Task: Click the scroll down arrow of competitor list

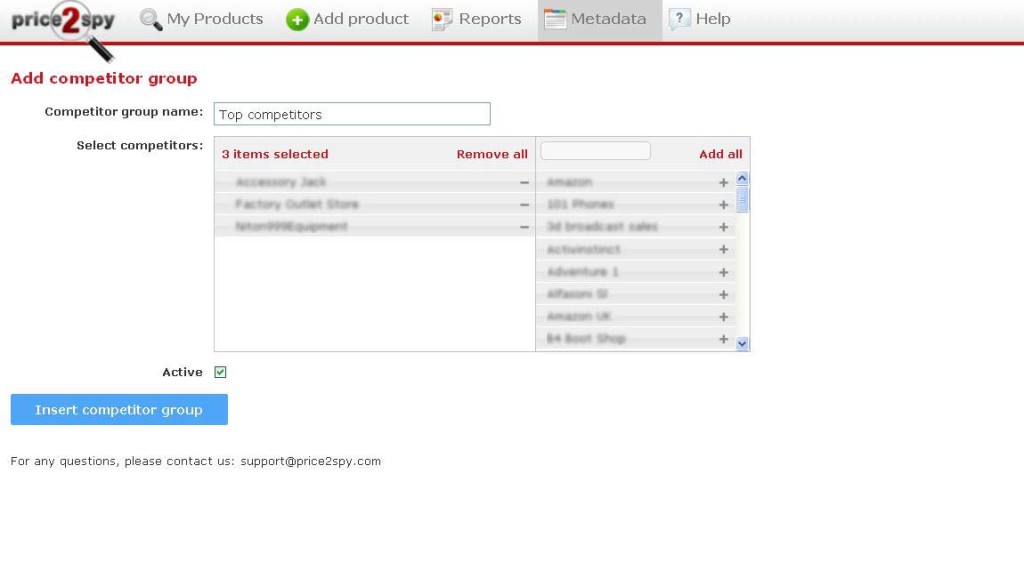Action: coord(742,344)
